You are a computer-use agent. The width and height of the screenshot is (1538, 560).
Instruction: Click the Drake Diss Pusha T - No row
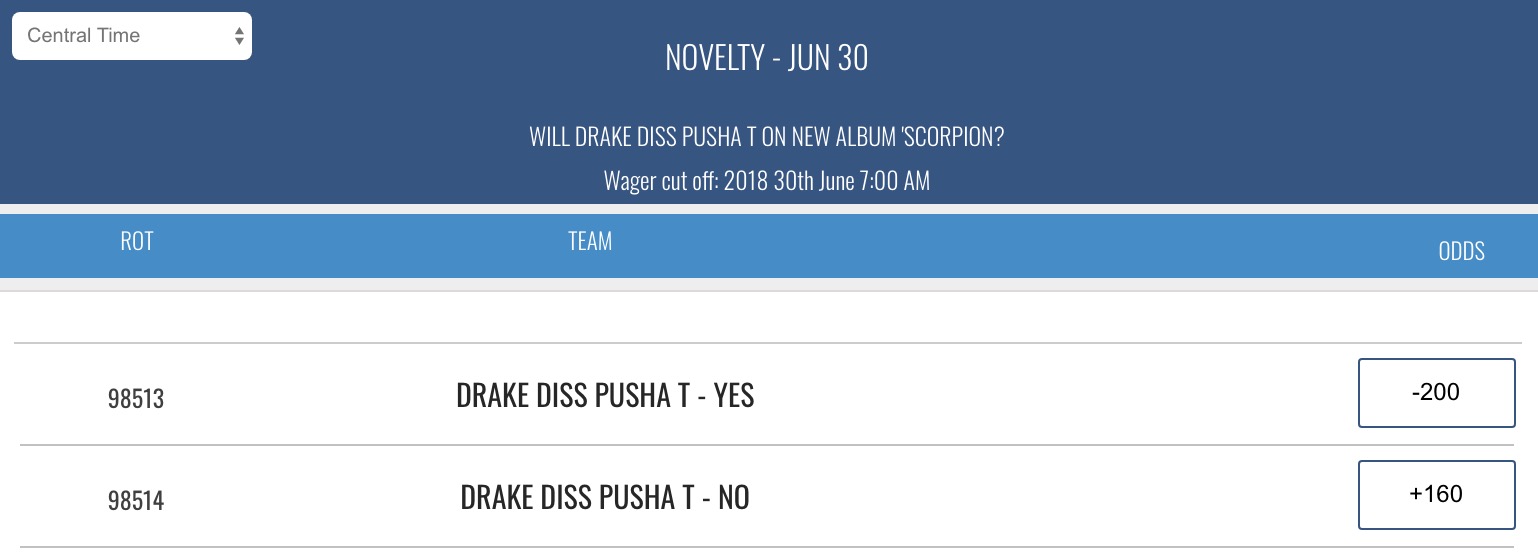[768, 496]
